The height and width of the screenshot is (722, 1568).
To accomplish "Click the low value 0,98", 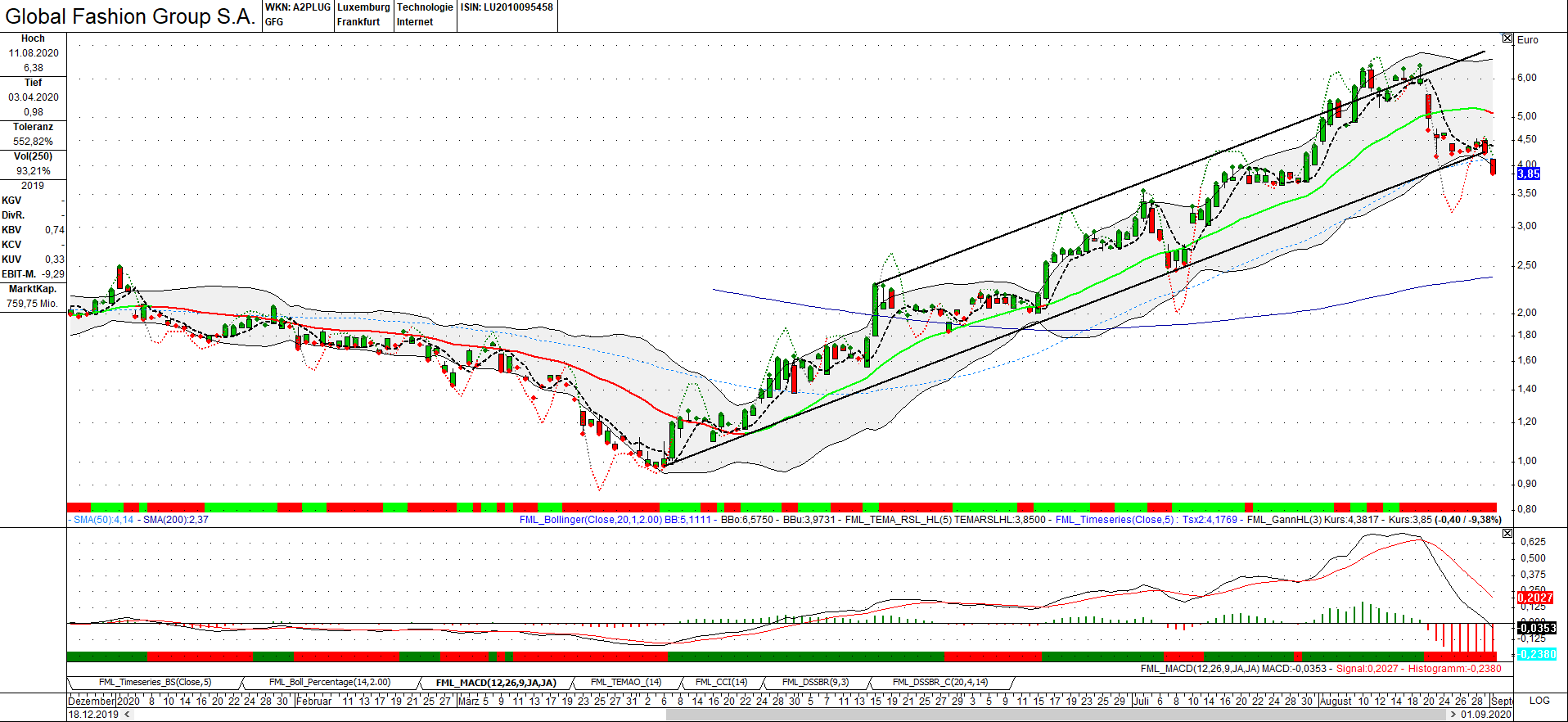I will pos(34,112).
